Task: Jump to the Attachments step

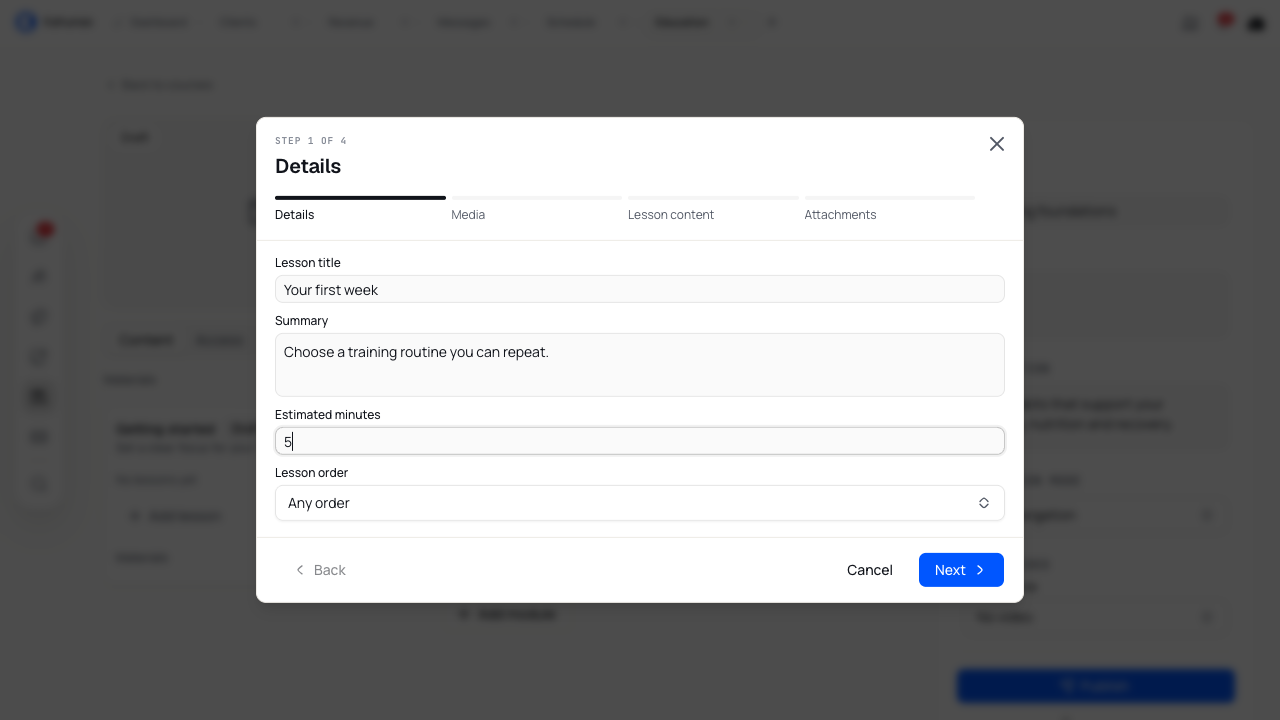Action: coord(890,210)
